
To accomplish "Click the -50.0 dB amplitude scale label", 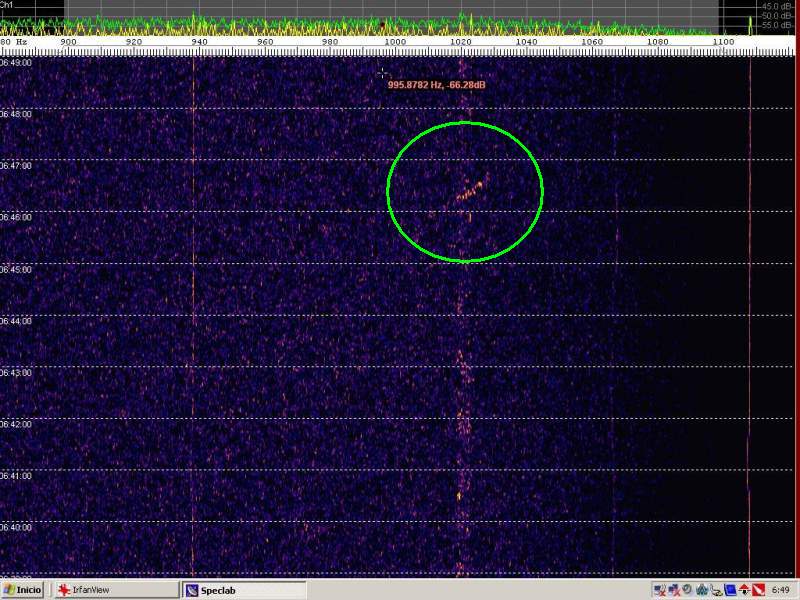I will click(777, 15).
